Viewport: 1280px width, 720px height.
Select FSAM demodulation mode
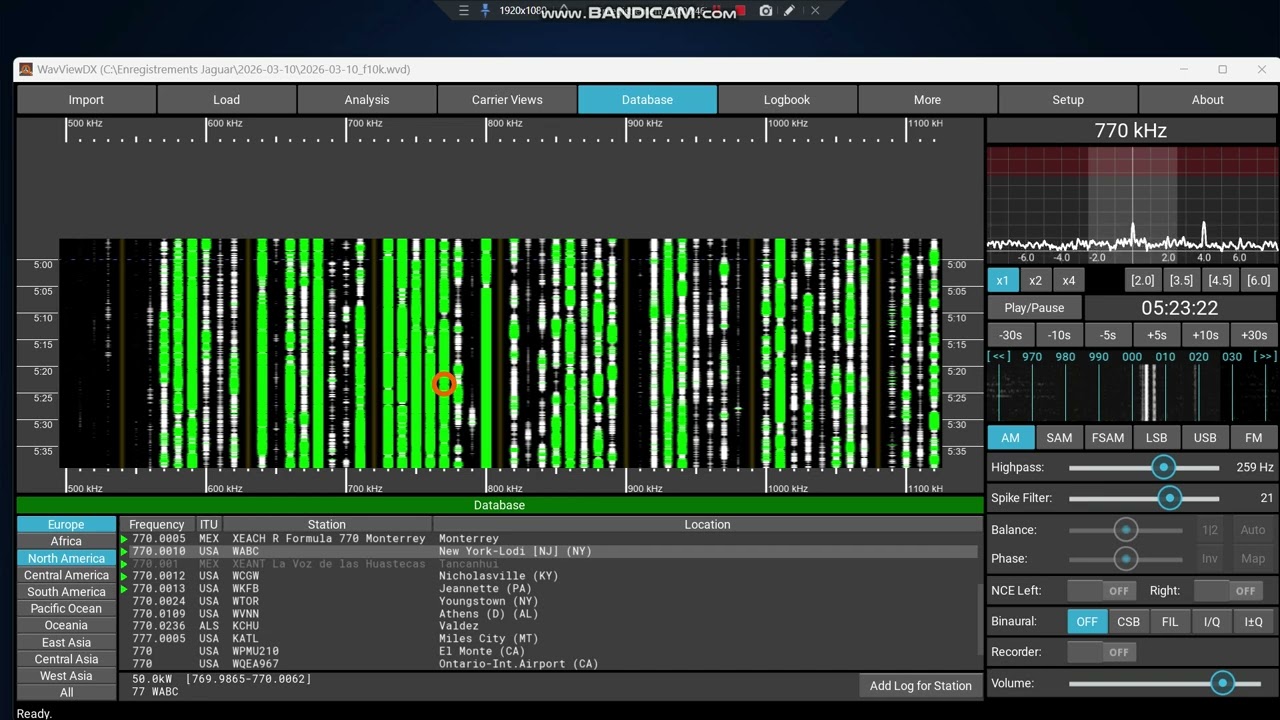pyautogui.click(x=1108, y=438)
